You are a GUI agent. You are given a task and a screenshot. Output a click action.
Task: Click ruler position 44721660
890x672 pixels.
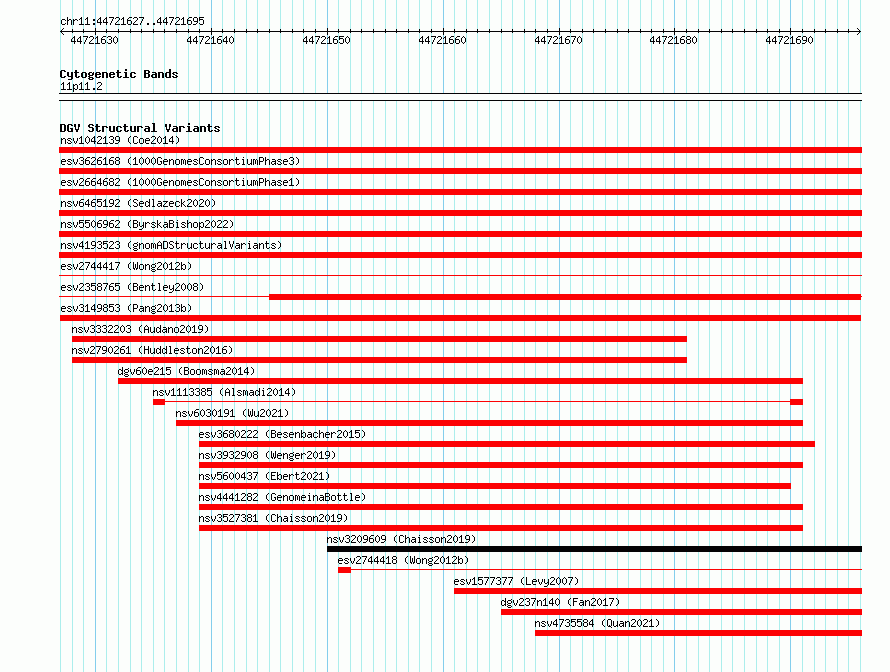pos(442,40)
